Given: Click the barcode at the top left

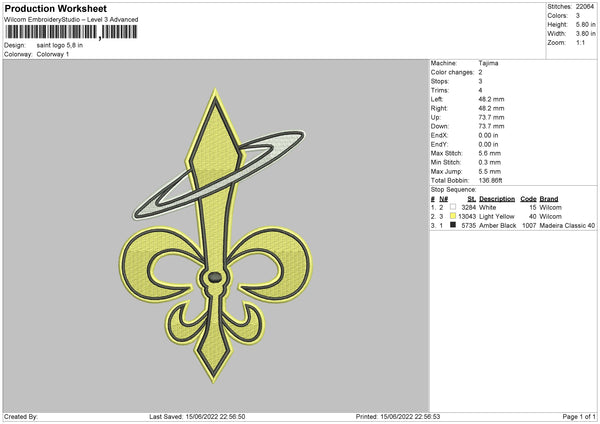Looking at the screenshot, I should (71, 32).
